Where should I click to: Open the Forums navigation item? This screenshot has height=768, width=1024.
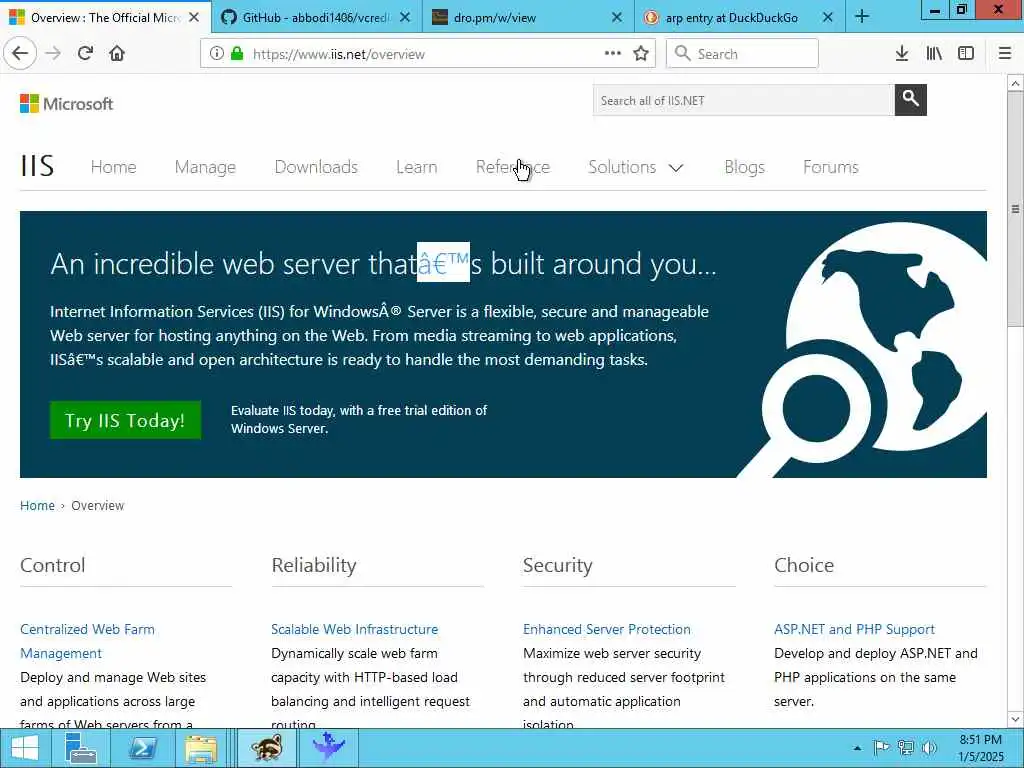tap(831, 167)
